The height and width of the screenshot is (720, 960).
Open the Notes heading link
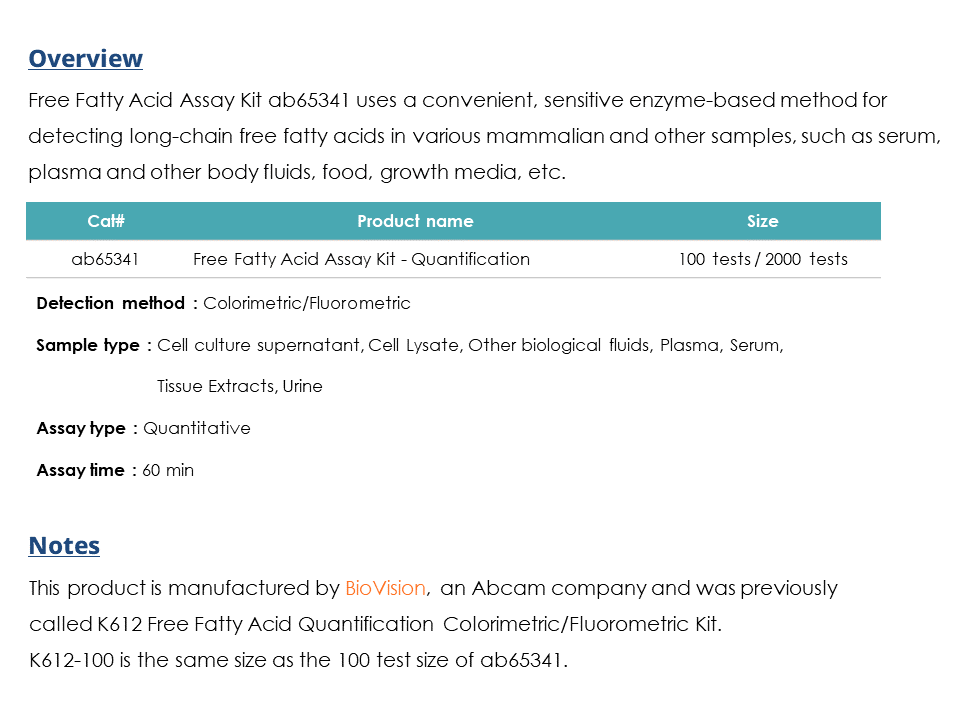click(64, 546)
